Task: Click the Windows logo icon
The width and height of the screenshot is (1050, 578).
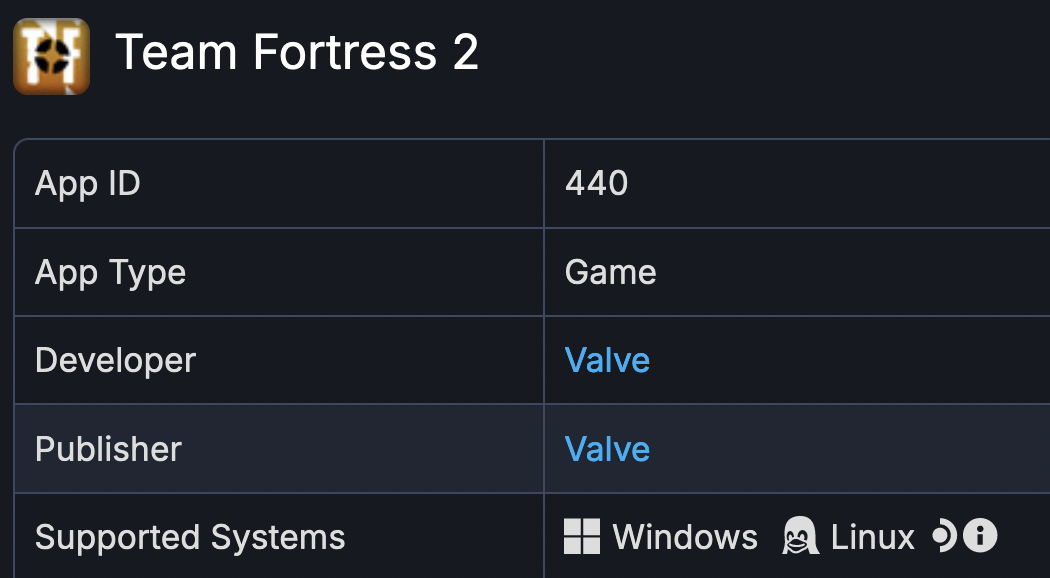Action: coord(582,536)
